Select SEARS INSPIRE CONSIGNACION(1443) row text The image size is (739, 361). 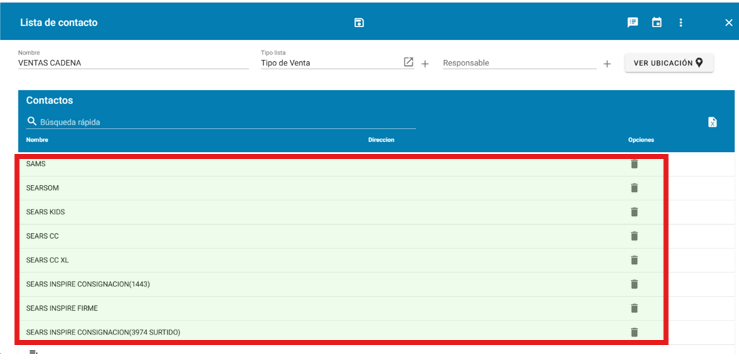point(88,284)
